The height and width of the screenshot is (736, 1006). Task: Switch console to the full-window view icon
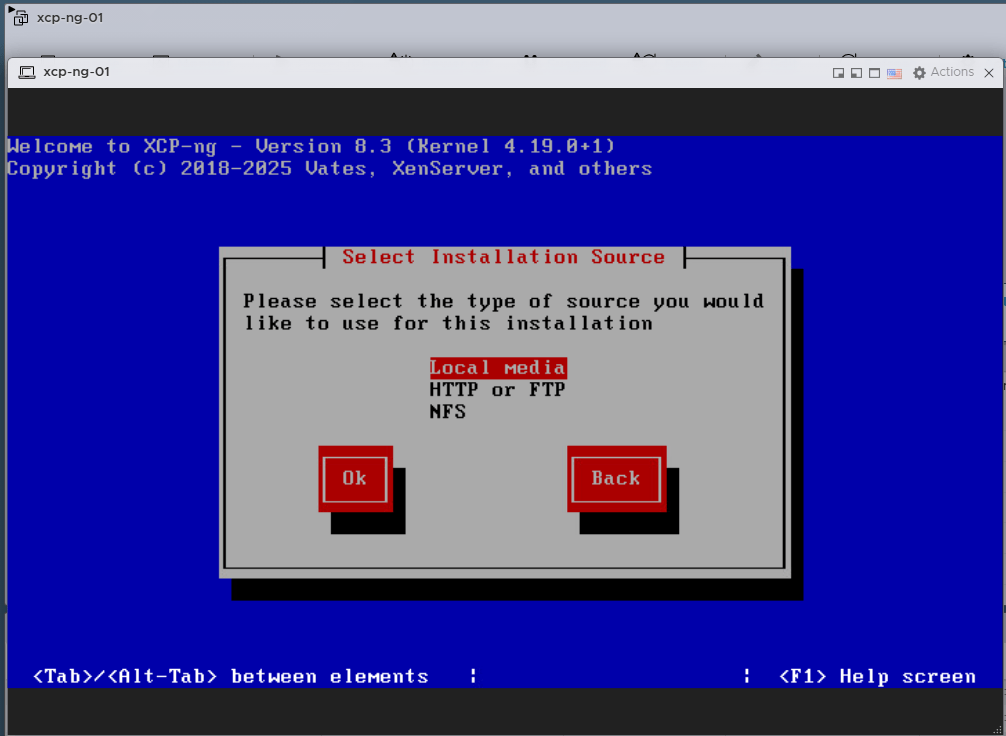pyautogui.click(x=875, y=73)
